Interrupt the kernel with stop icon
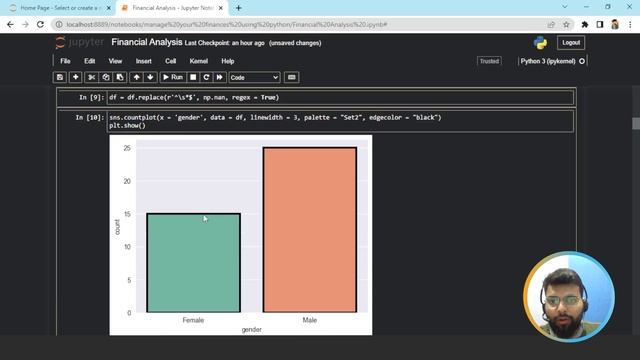Screen dimensions: 640x360 click(x=193, y=77)
